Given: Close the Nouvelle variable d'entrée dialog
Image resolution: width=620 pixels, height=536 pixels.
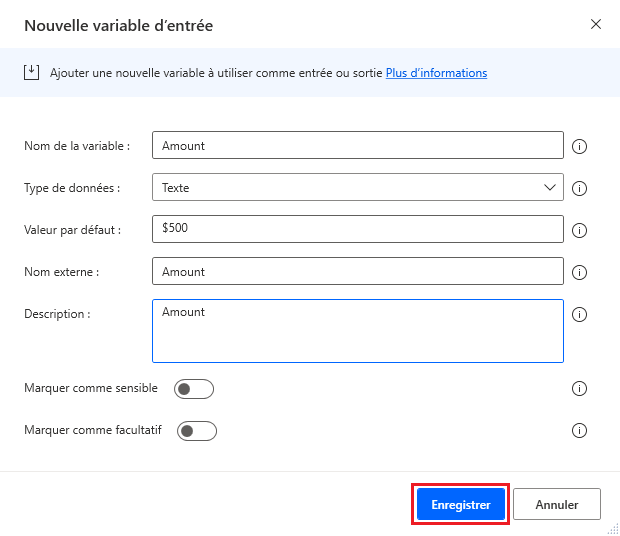Looking at the screenshot, I should (596, 24).
